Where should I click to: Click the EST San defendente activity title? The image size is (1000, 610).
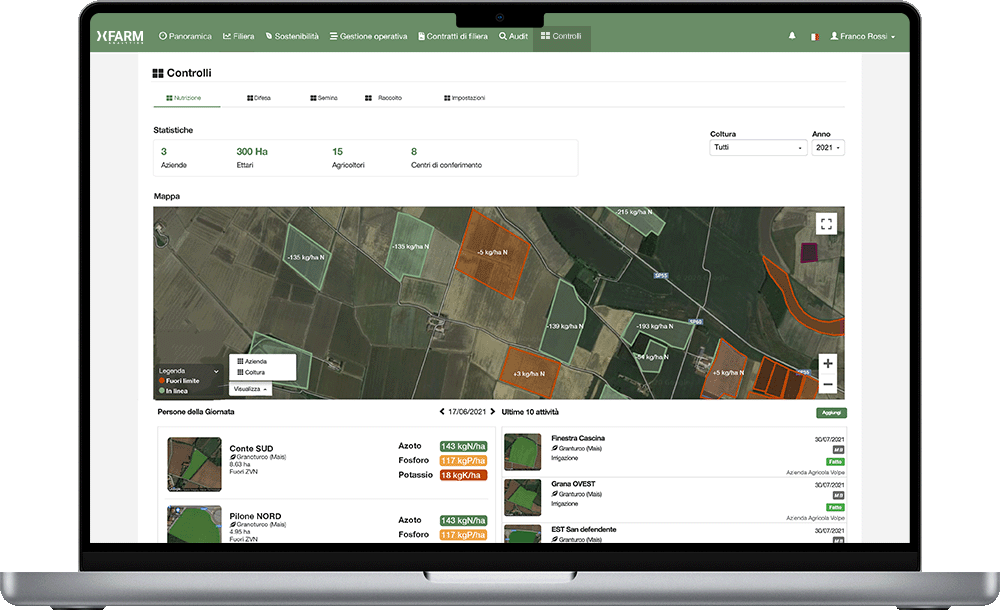(x=584, y=530)
